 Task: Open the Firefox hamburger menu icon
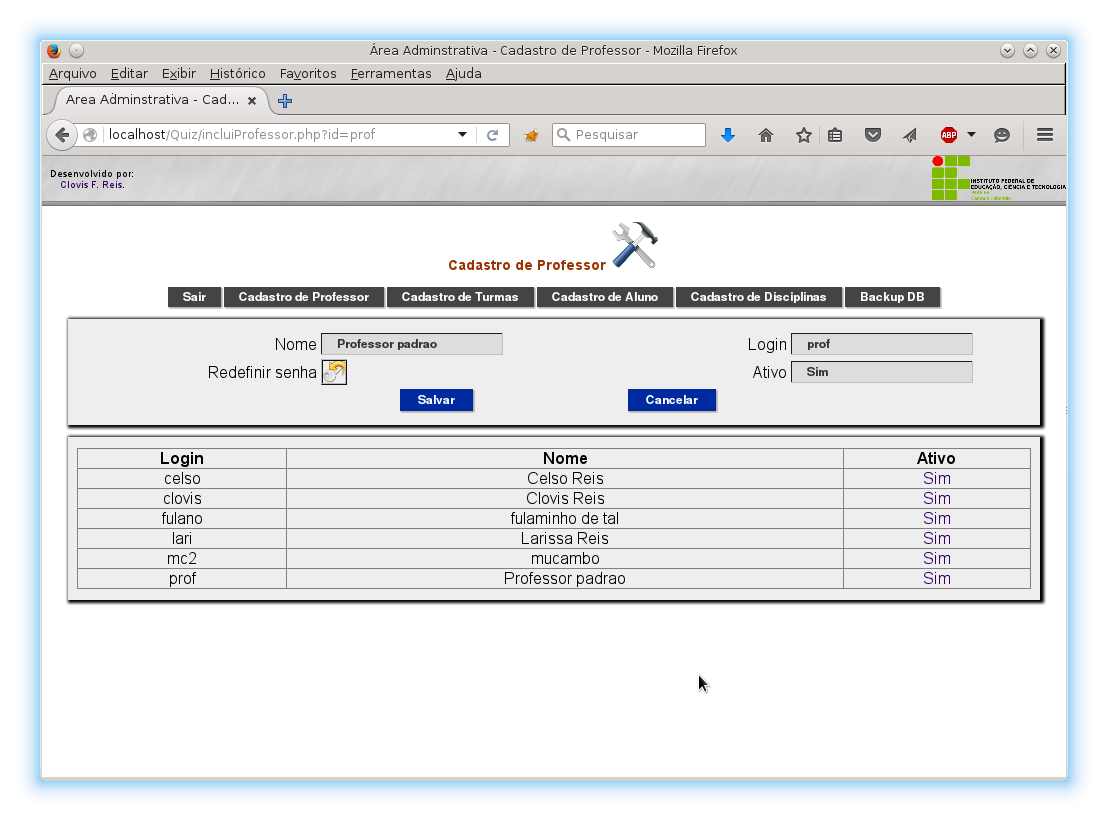(x=1044, y=134)
